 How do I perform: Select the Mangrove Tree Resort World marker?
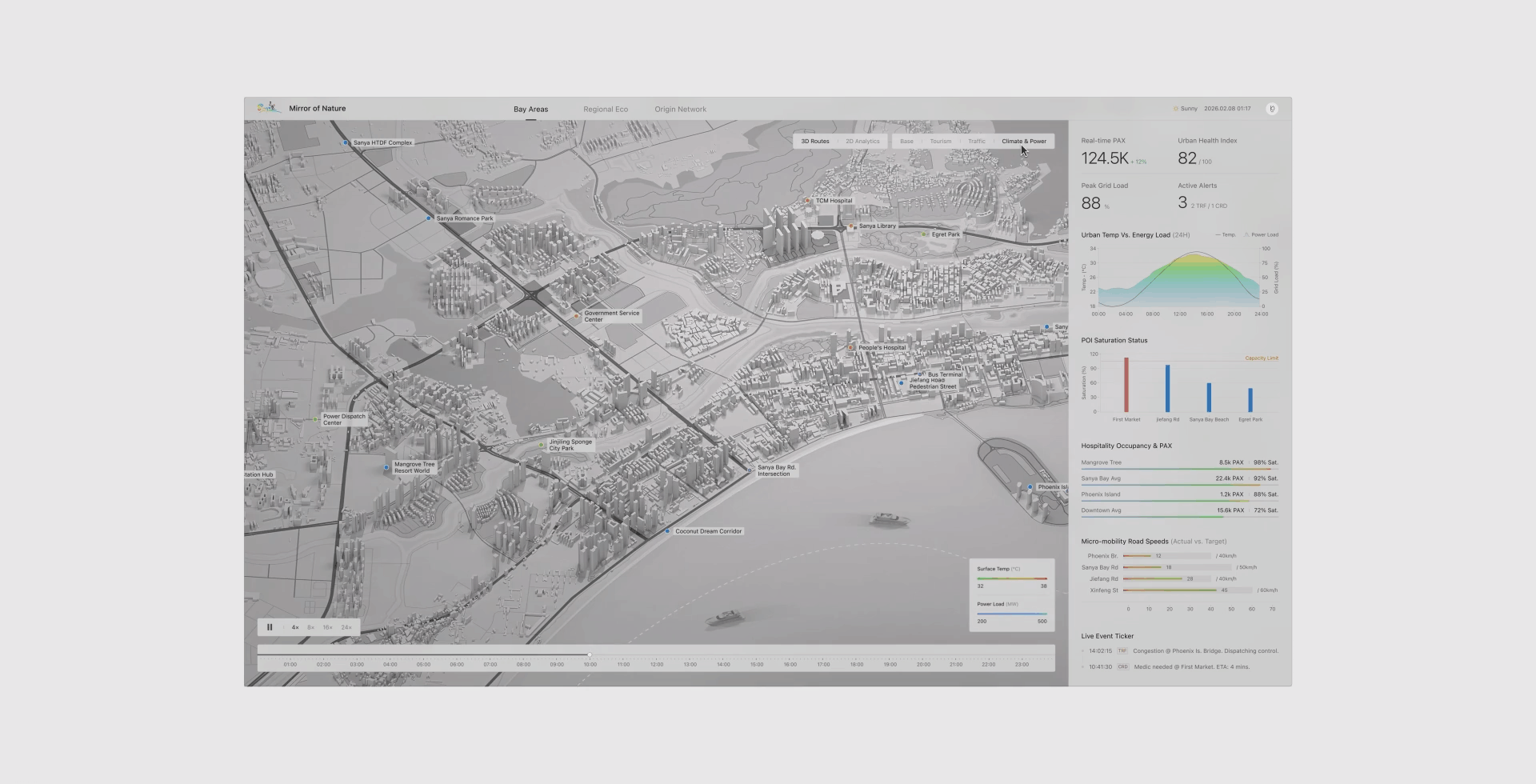tap(386, 467)
